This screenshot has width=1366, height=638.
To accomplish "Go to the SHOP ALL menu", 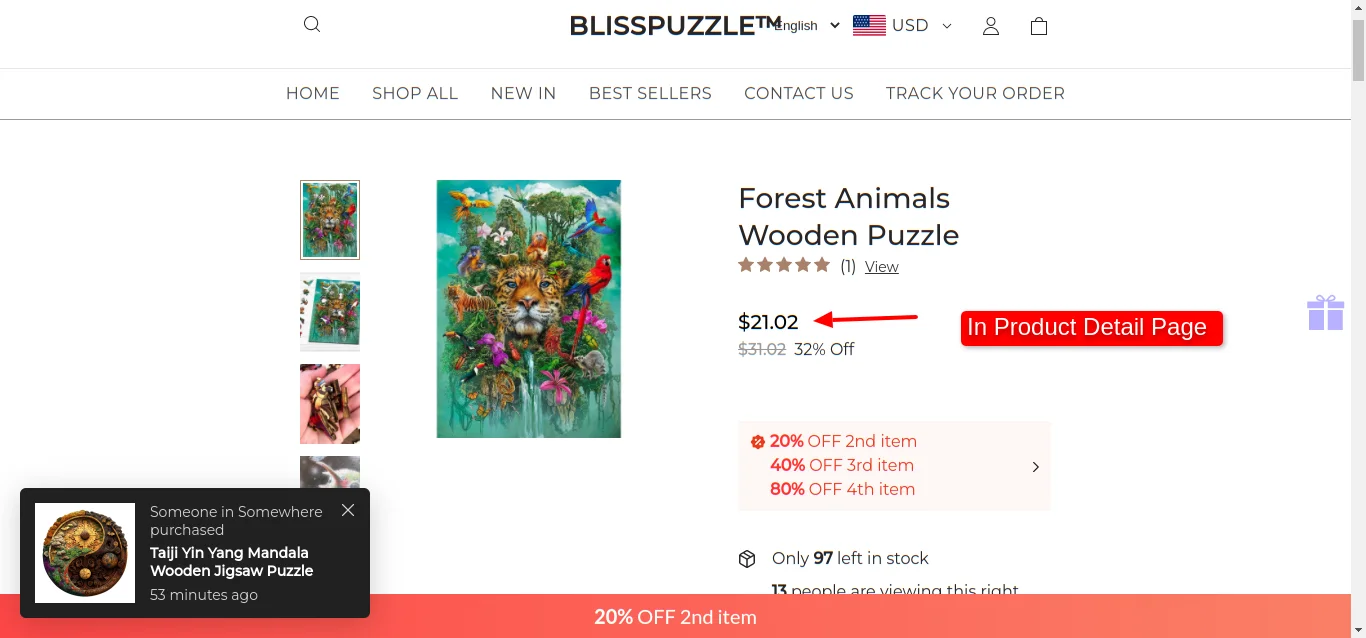I will coord(415,93).
